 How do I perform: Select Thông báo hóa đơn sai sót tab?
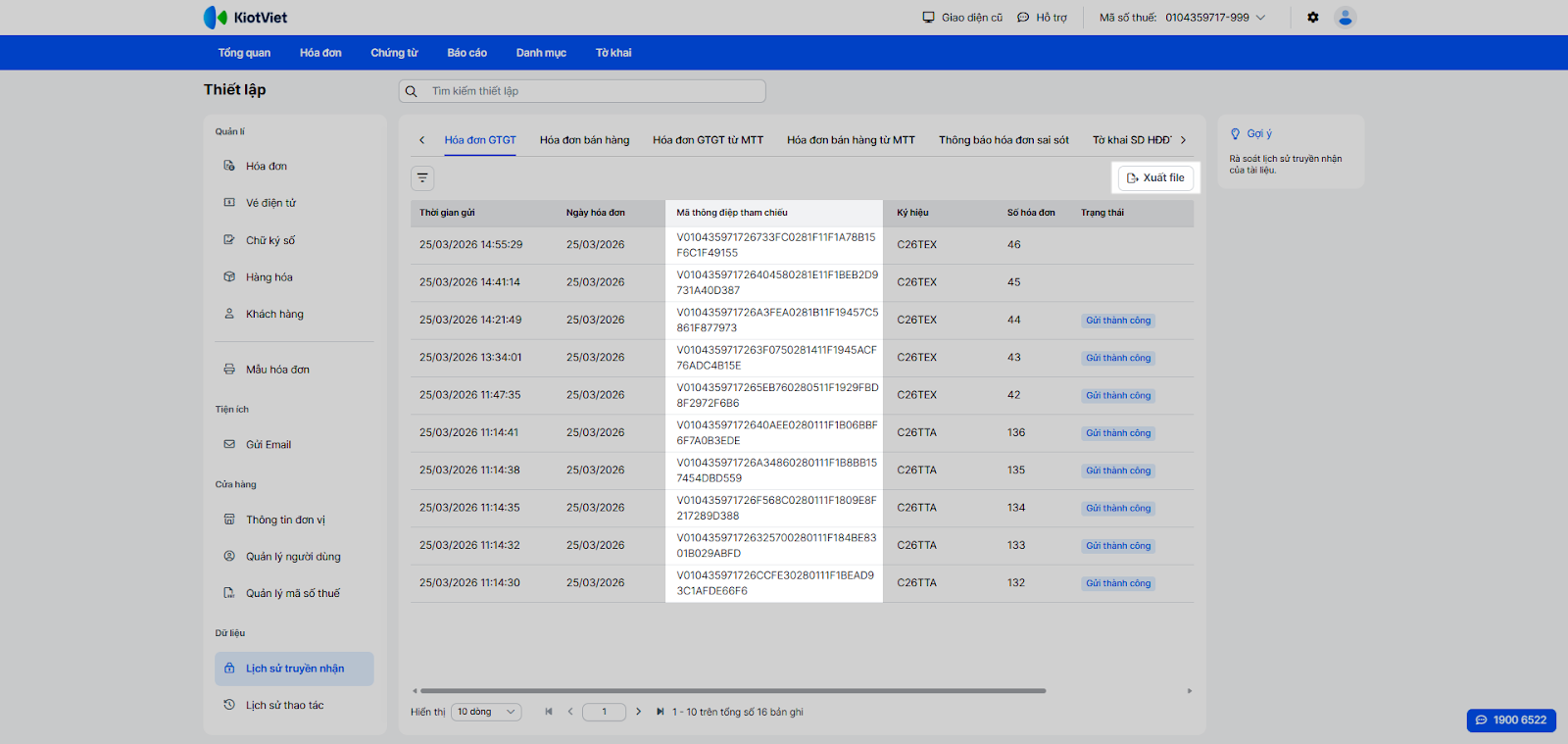coord(1004,140)
